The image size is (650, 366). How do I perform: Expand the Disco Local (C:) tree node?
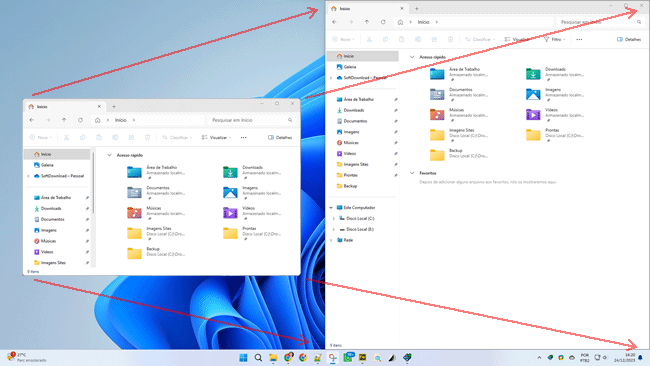(334, 218)
